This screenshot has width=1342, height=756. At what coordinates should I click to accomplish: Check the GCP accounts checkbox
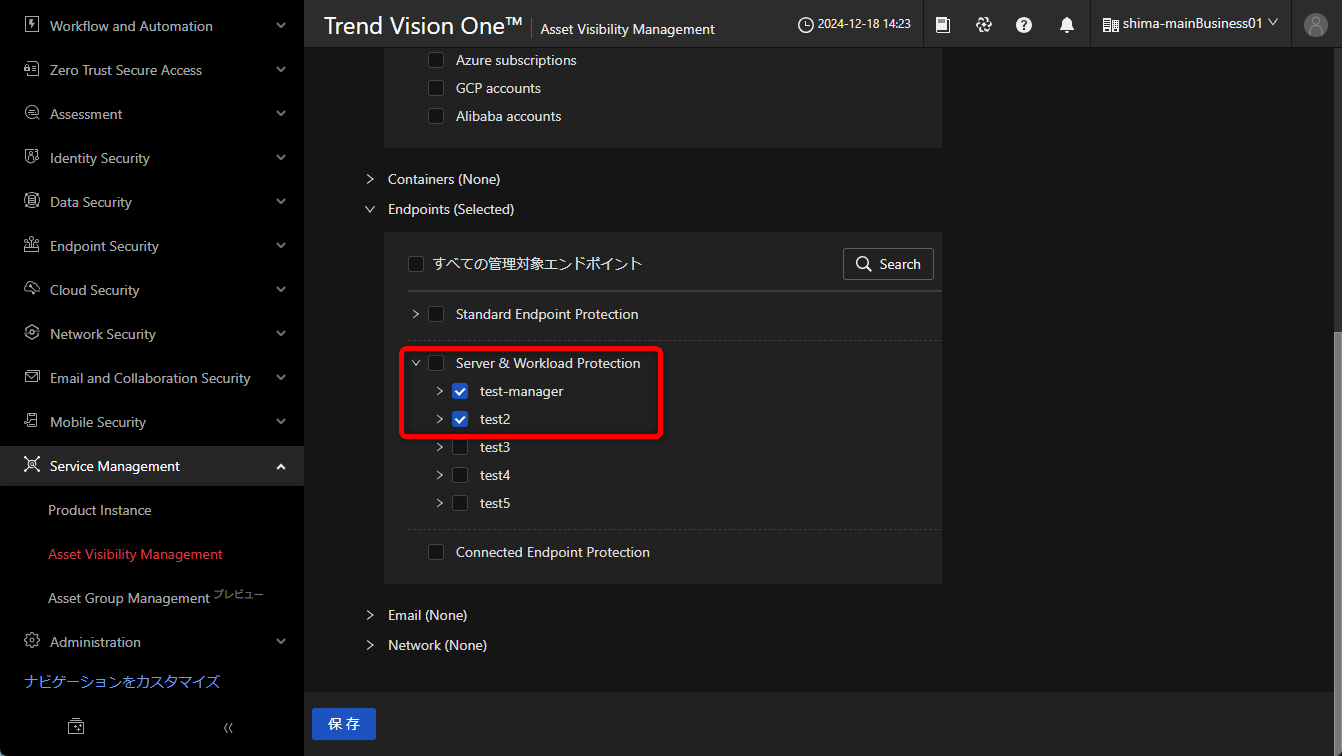click(x=436, y=88)
